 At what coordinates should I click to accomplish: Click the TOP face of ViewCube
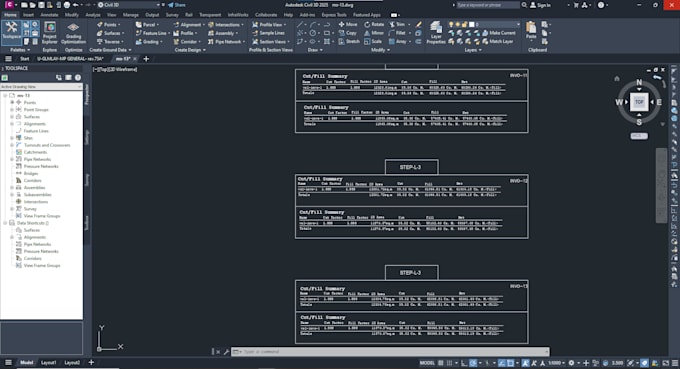tap(639, 102)
